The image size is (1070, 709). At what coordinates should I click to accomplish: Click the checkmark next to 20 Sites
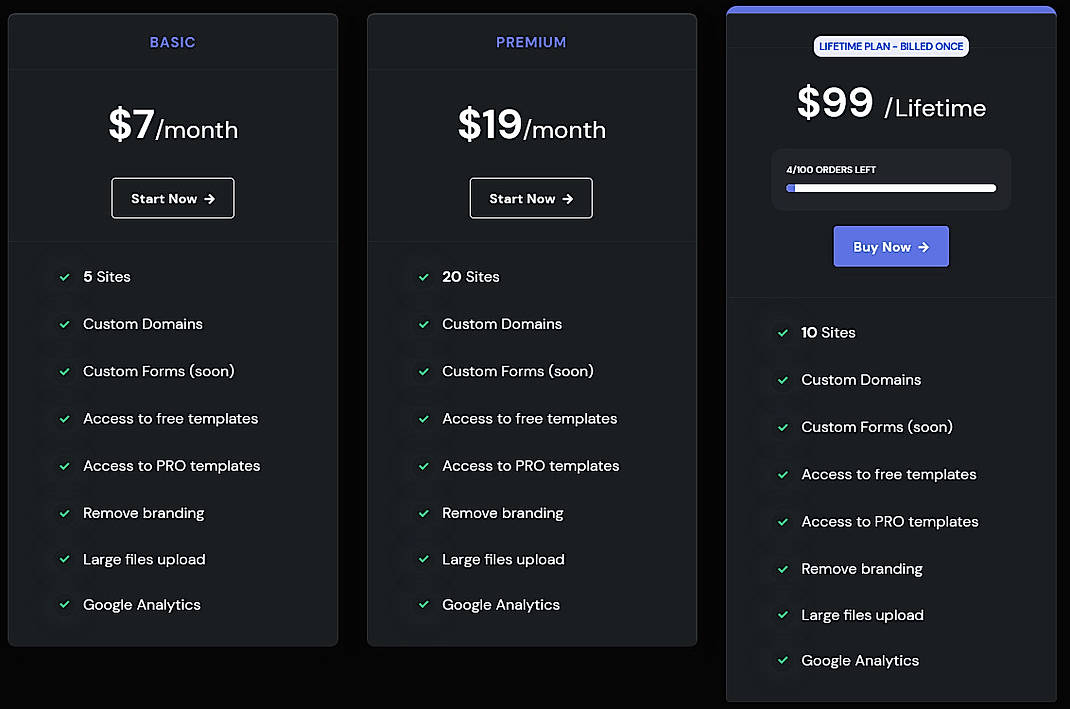click(423, 277)
